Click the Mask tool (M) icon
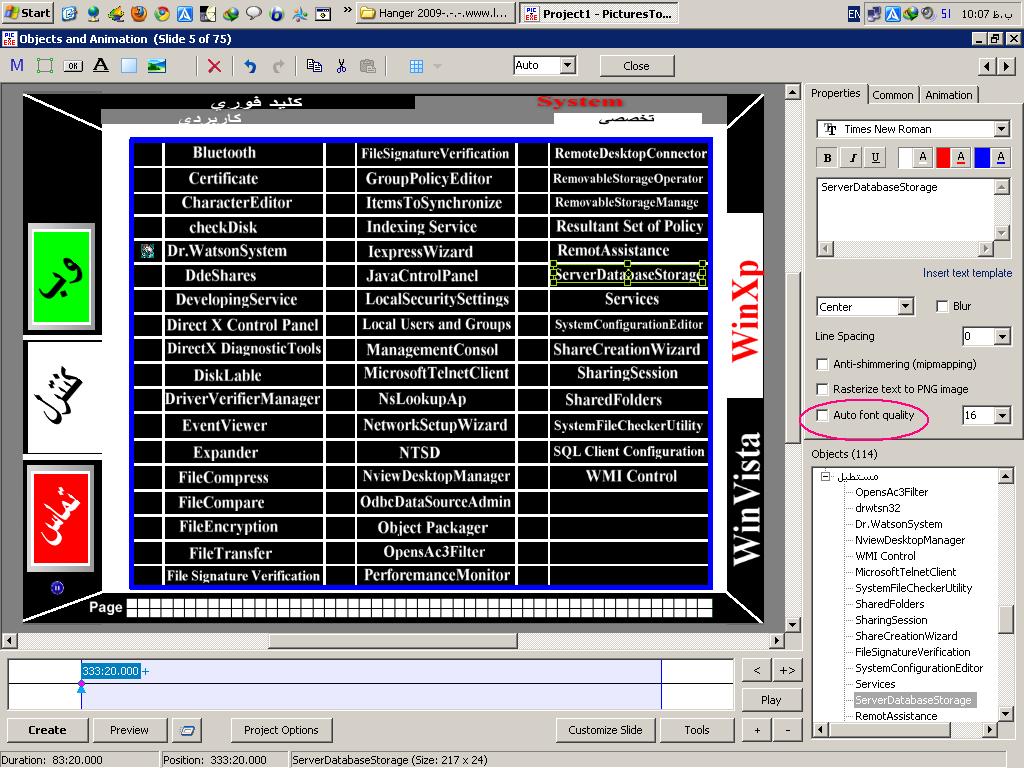1024x768 pixels. click(x=17, y=66)
